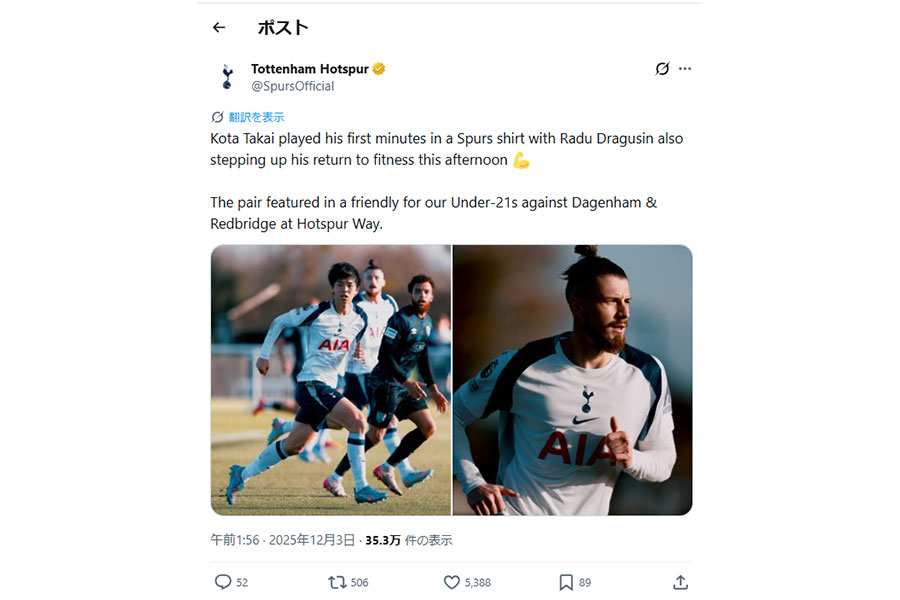Click the 506 repost count
This screenshot has width=900, height=600.
[x=359, y=582]
